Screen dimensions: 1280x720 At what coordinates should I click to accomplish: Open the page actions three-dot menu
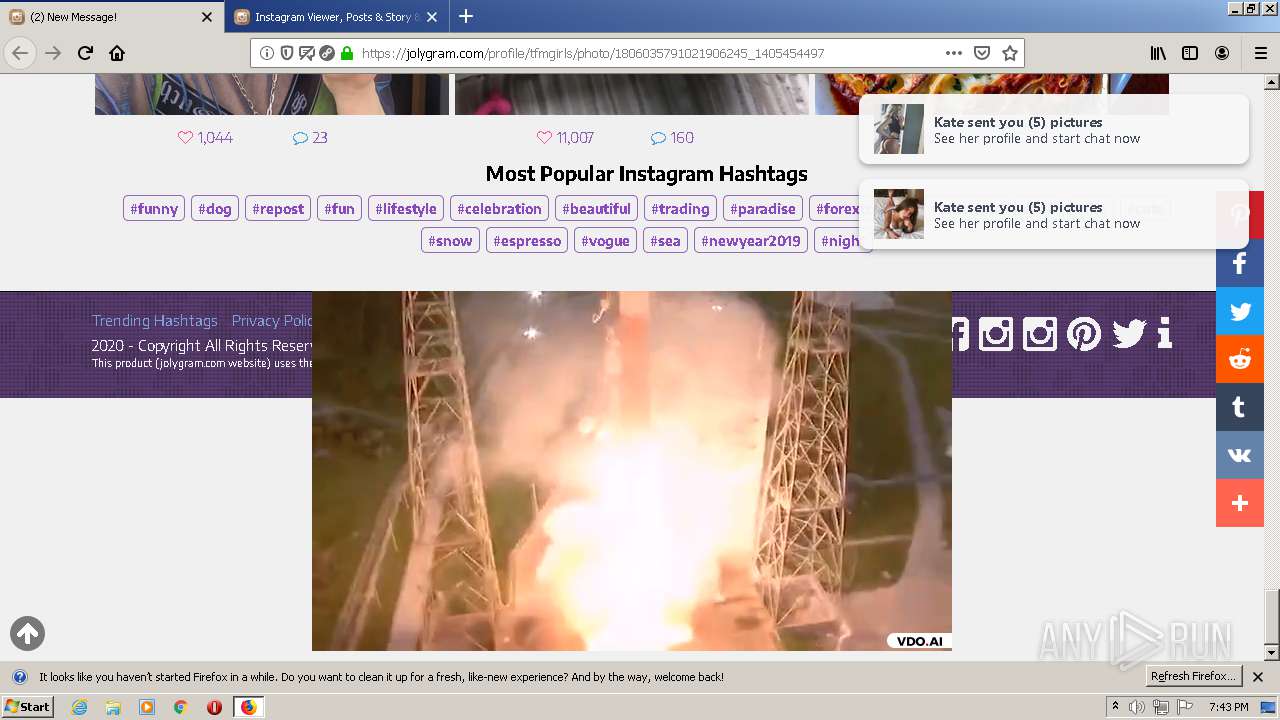click(954, 53)
